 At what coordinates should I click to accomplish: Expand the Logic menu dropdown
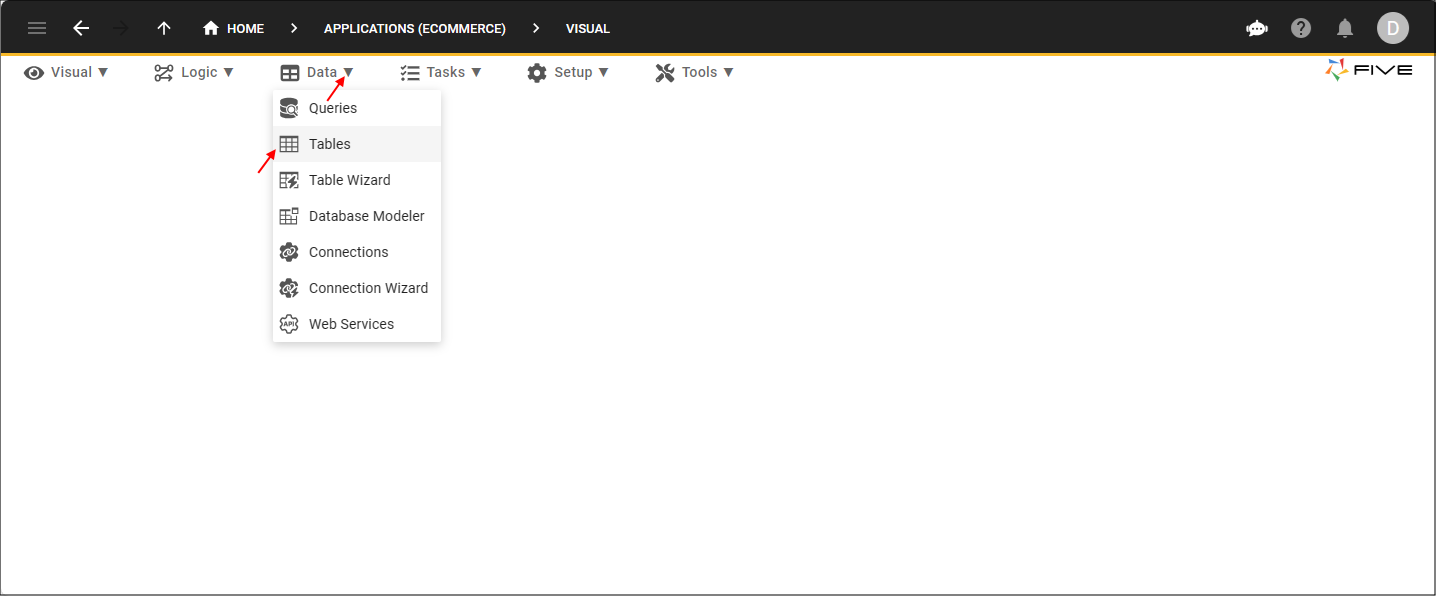(x=194, y=72)
